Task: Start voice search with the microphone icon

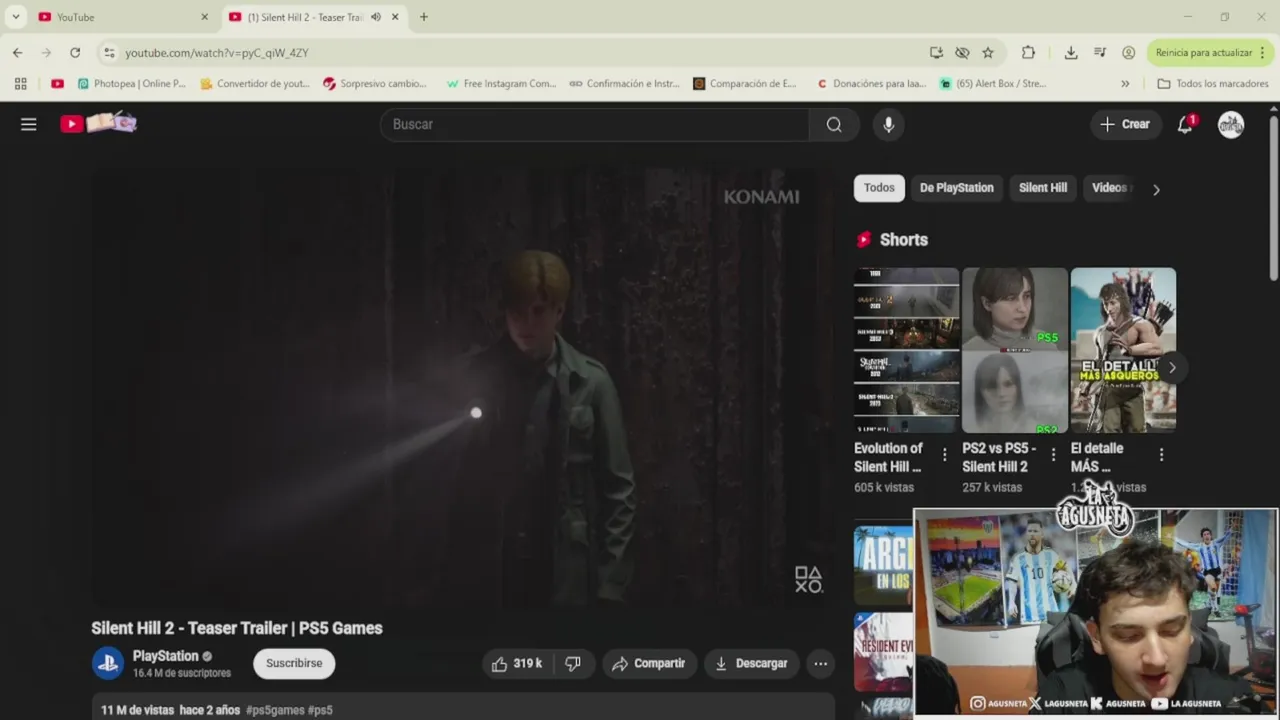Action: coord(888,124)
